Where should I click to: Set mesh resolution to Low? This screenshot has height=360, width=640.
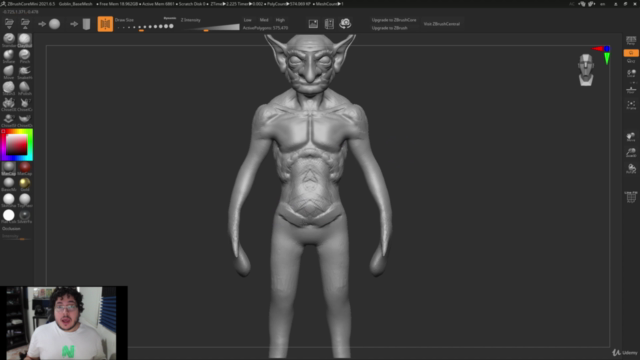coord(247,20)
